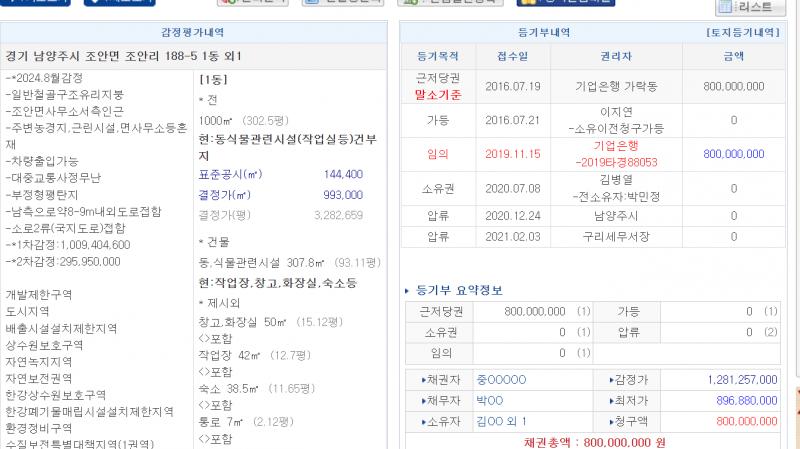Select 배출시설설치제한지역 zoning entry
The height and width of the screenshot is (449, 800).
[x=61, y=329]
